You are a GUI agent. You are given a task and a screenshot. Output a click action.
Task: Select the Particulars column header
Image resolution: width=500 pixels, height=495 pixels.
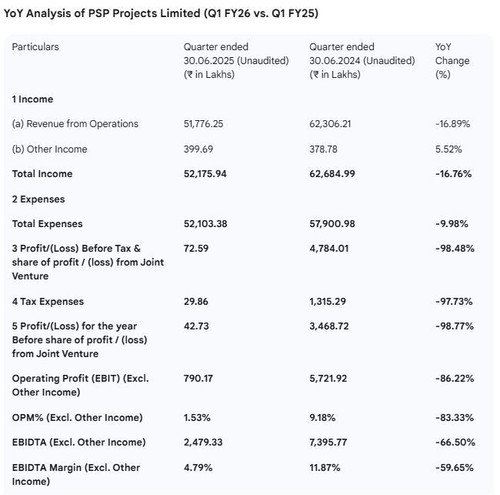tap(35, 47)
